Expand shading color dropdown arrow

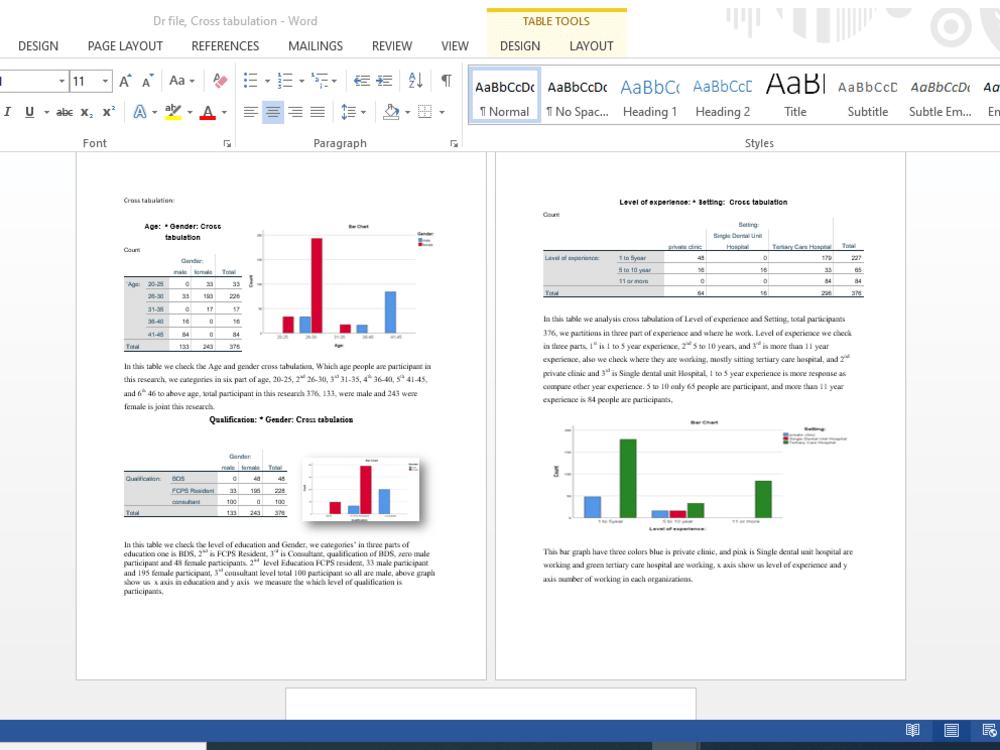coord(408,112)
